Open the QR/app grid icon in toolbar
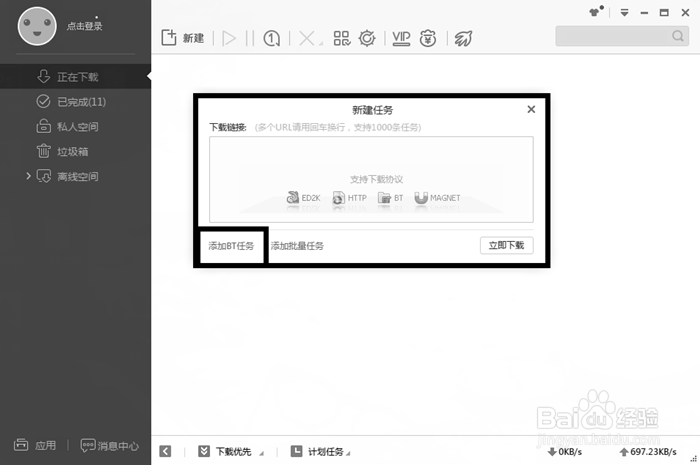 [342, 38]
